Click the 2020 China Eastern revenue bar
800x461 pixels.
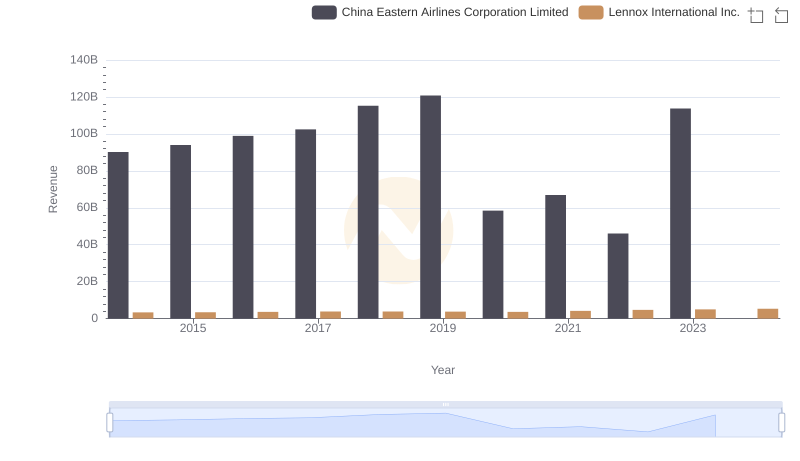[x=493, y=265]
